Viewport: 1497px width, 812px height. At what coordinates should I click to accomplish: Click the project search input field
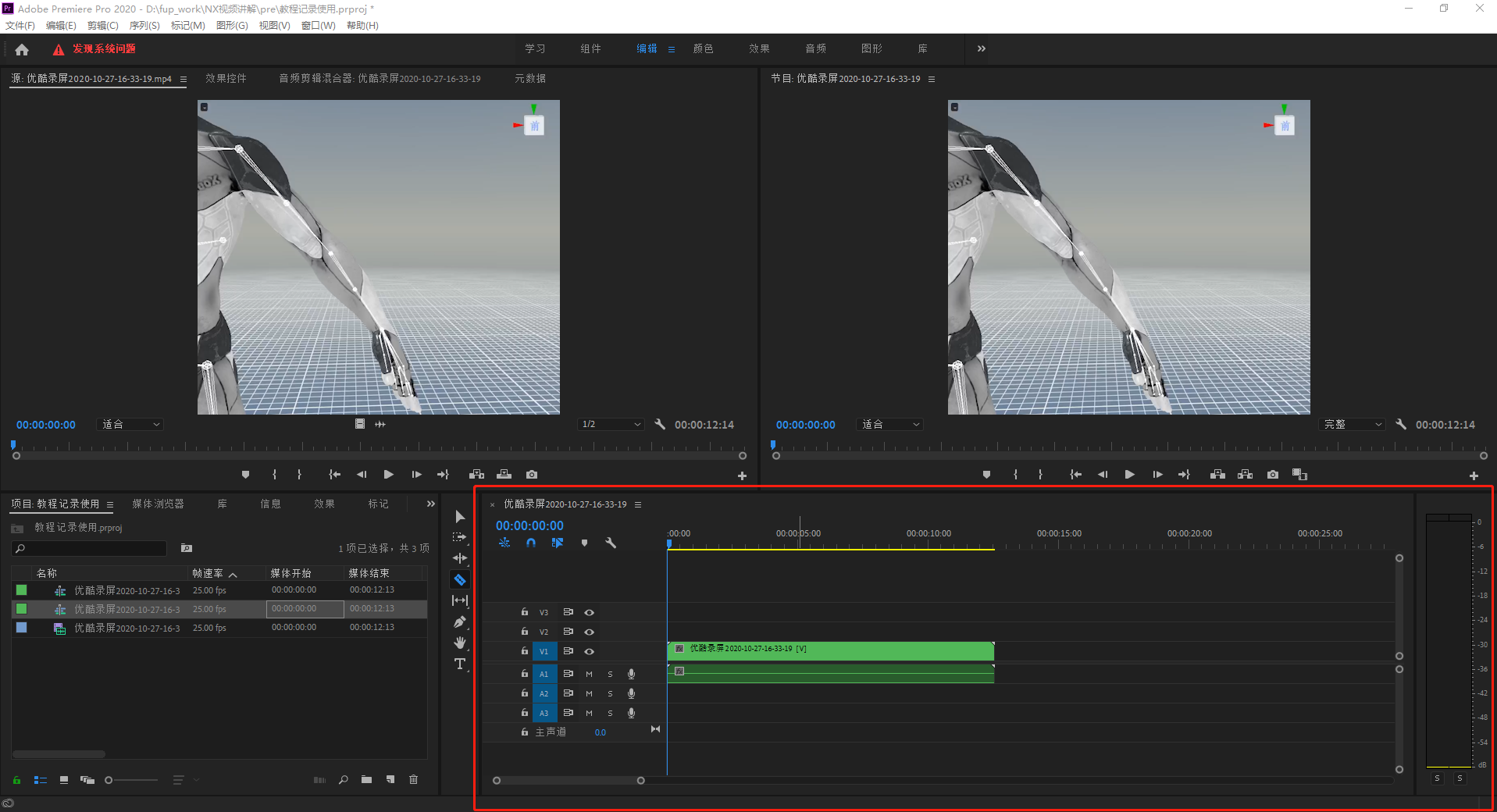click(91, 549)
